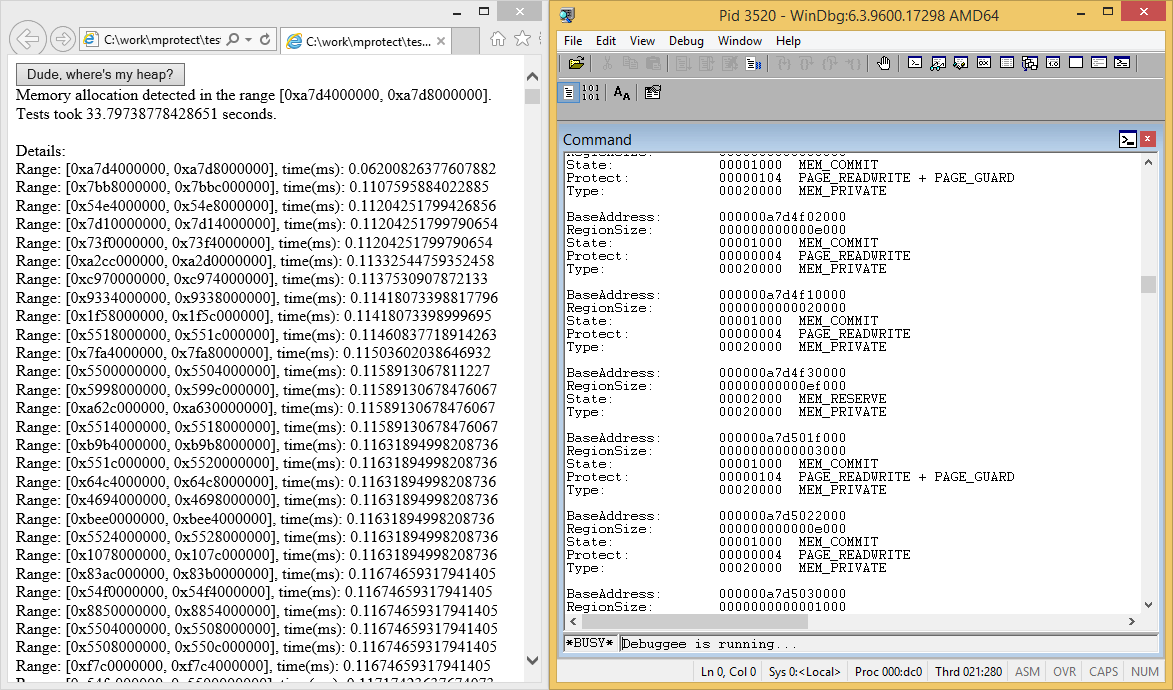Open the Disassembly window toolbar icon
The image size is (1173, 690).
[1052, 63]
